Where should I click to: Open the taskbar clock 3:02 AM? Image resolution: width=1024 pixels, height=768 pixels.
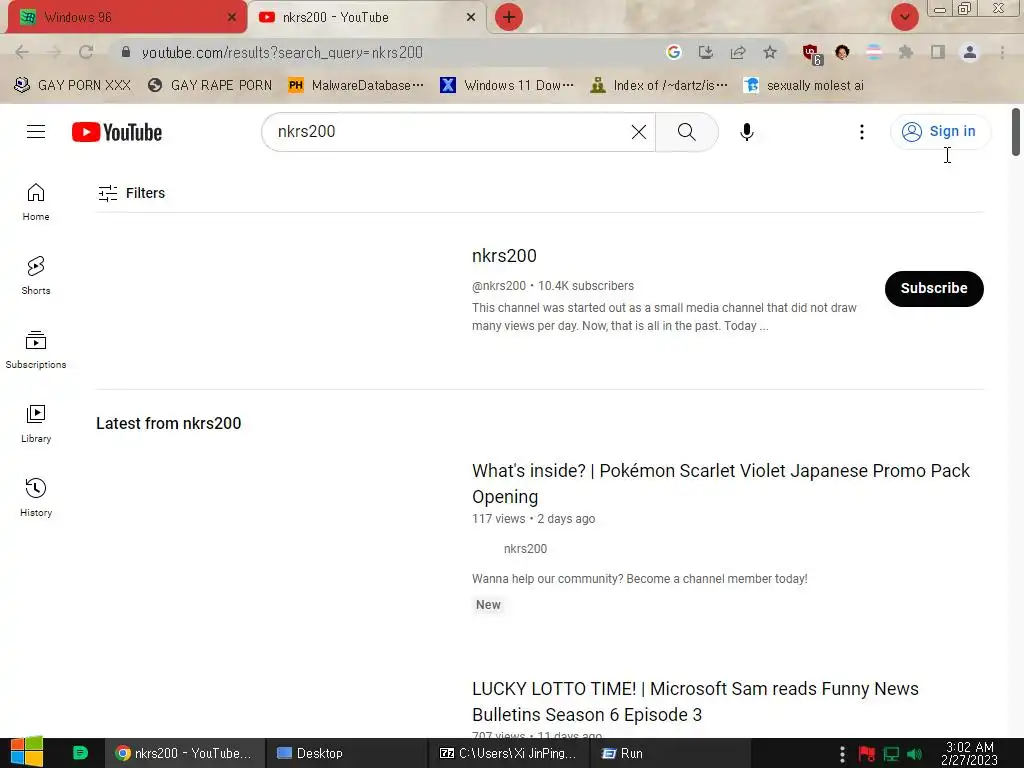coord(969,754)
